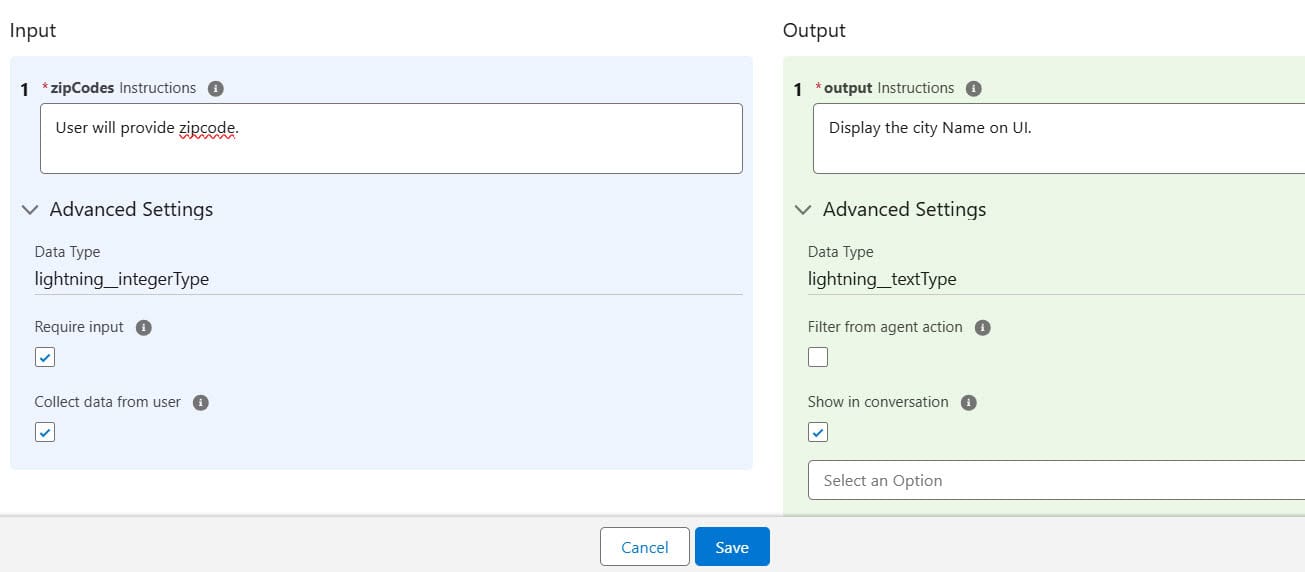The height and width of the screenshot is (572, 1305).
Task: Show info icon for Require input
Action: (143, 327)
